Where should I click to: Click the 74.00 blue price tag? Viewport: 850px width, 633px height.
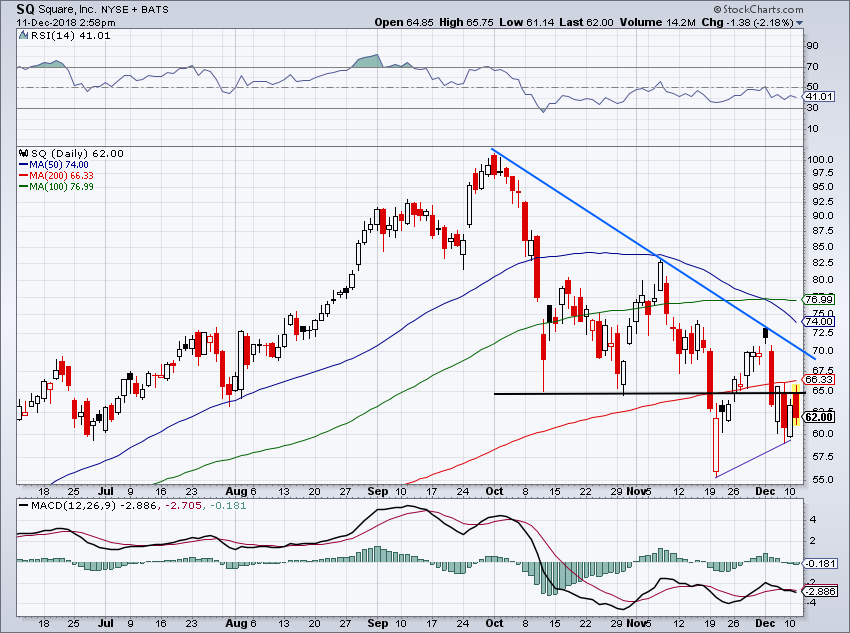[819, 321]
